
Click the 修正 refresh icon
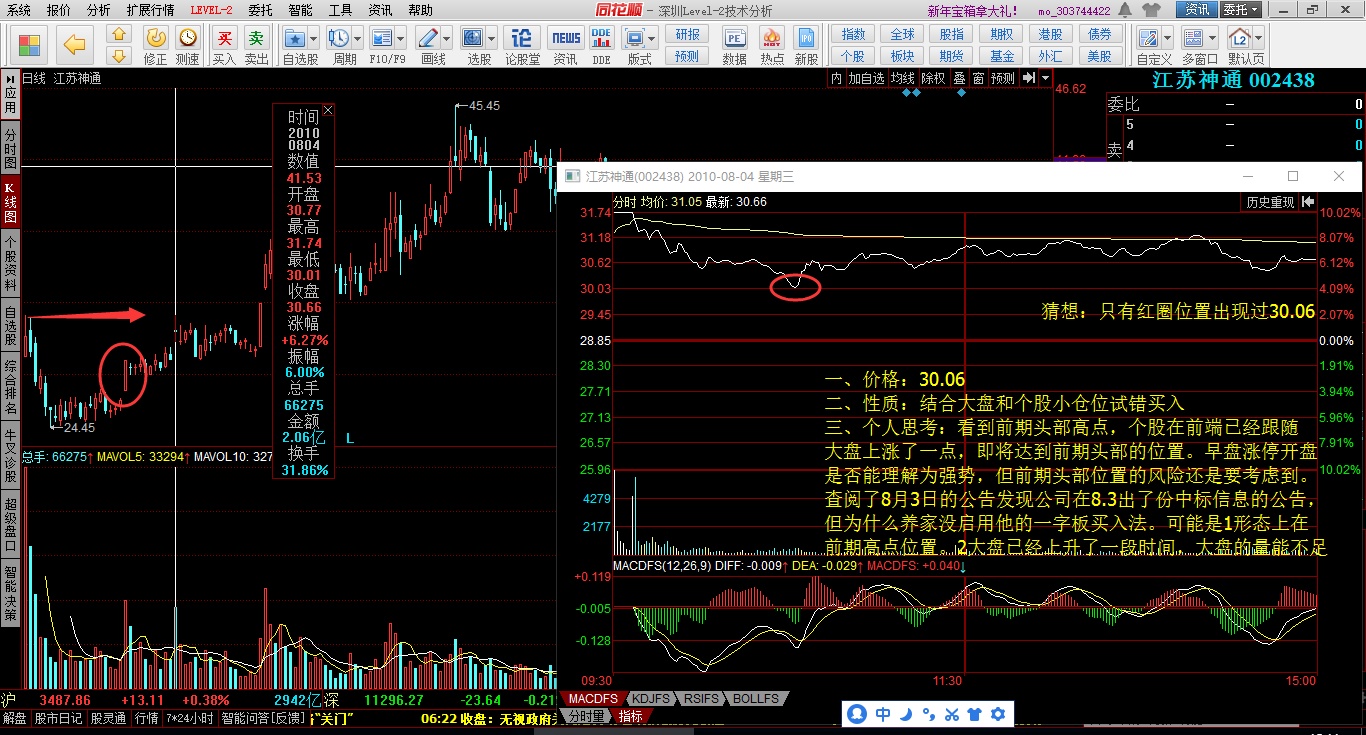[156, 38]
